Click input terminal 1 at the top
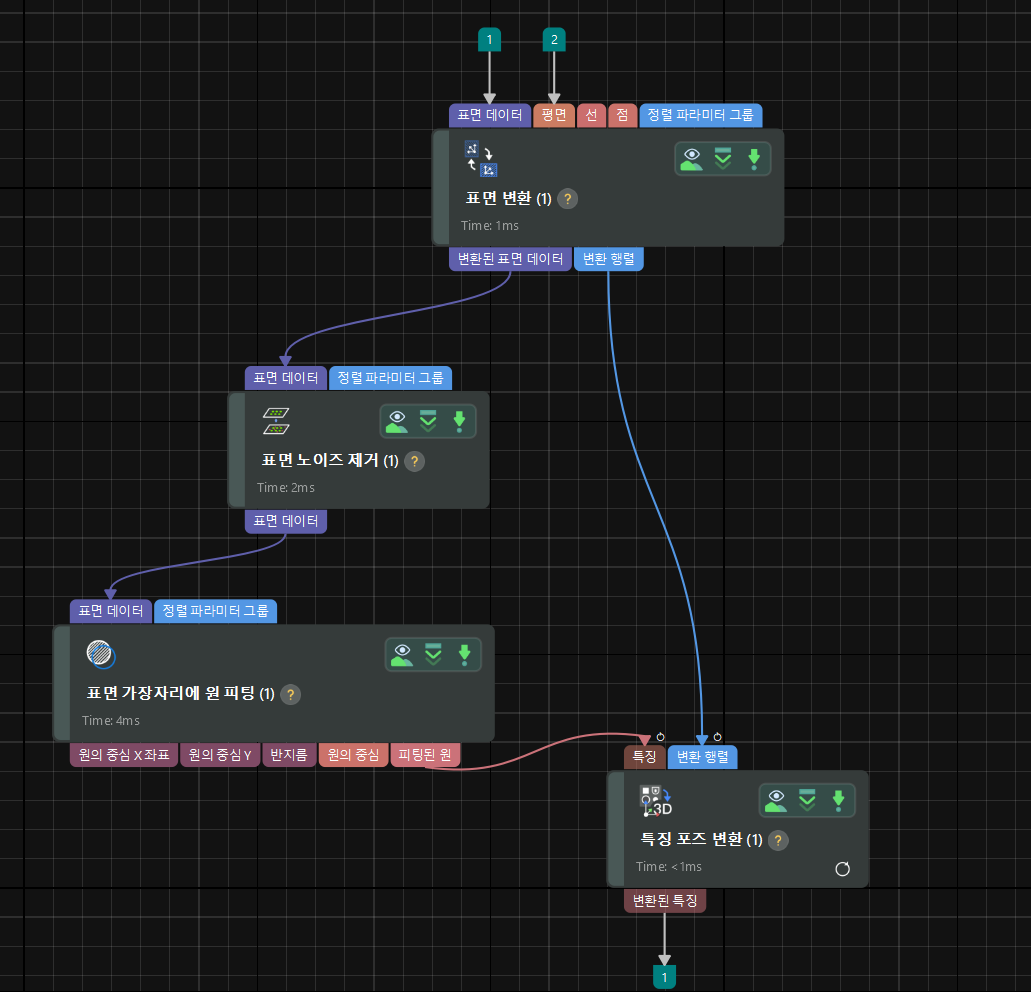This screenshot has height=992, width=1031. [x=489, y=39]
